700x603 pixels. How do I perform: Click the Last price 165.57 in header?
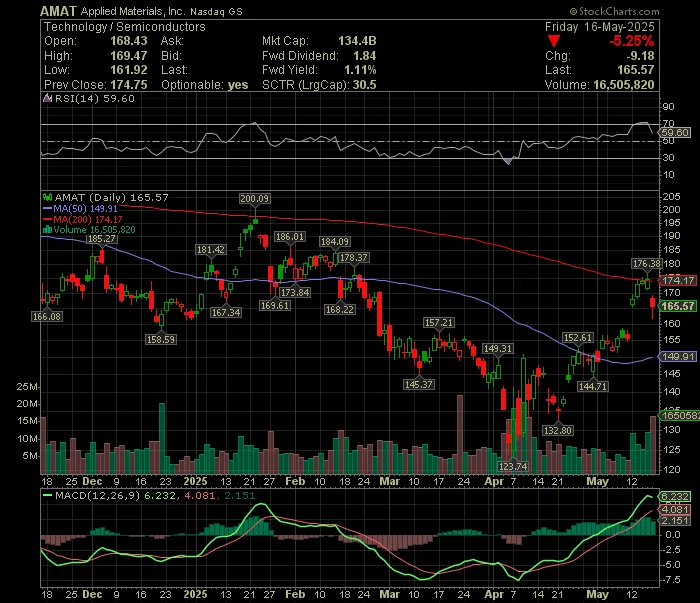[636, 70]
